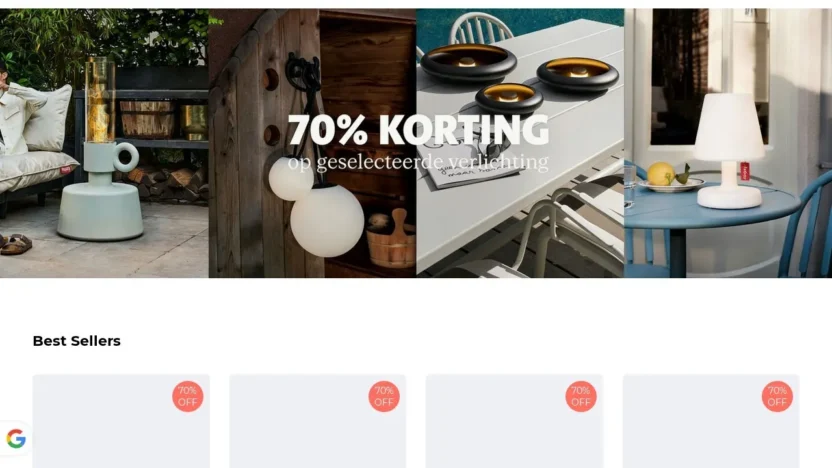Image resolution: width=832 pixels, height=468 pixels.
Task: Click the 70% OFF badge on second product
Action: (x=384, y=396)
